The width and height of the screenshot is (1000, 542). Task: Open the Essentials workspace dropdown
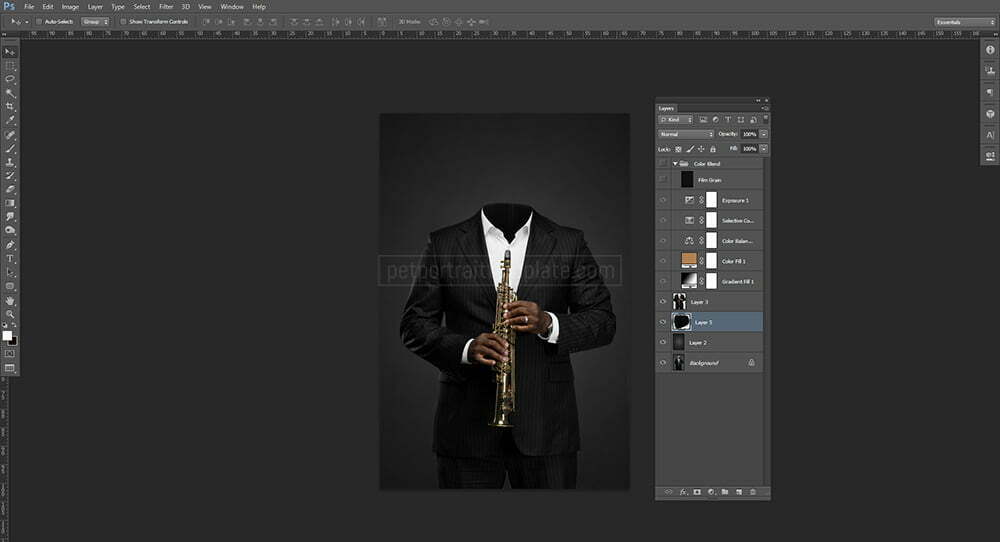click(964, 21)
